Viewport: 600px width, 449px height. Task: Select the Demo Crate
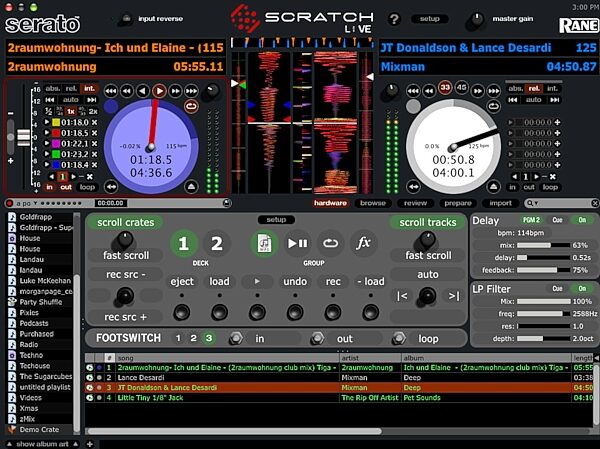39,429
